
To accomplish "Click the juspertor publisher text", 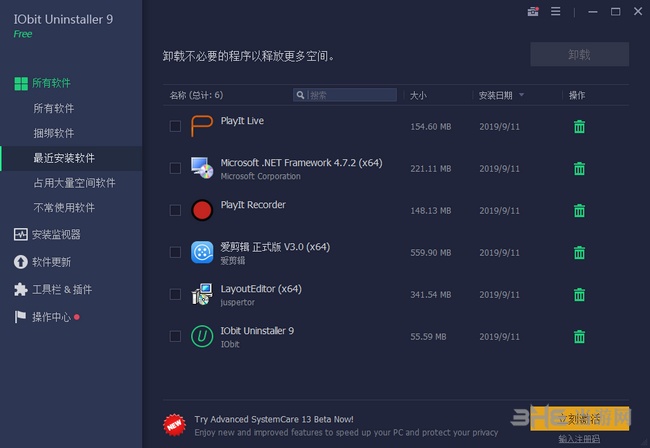I will coord(238,303).
